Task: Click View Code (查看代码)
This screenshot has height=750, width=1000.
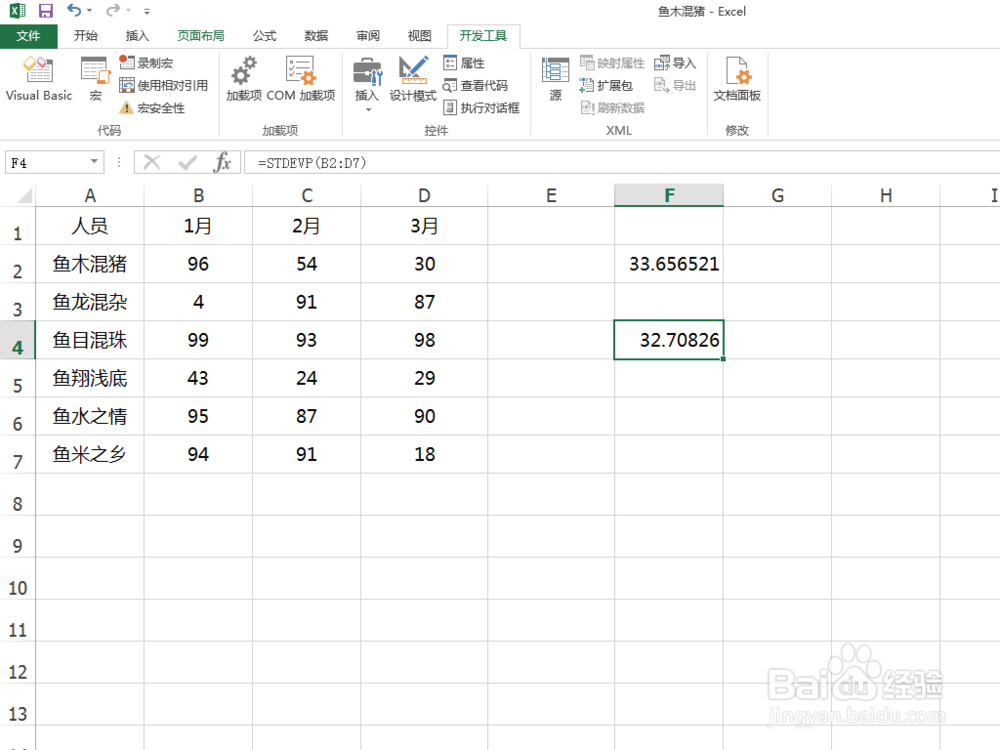Action: 475,85
